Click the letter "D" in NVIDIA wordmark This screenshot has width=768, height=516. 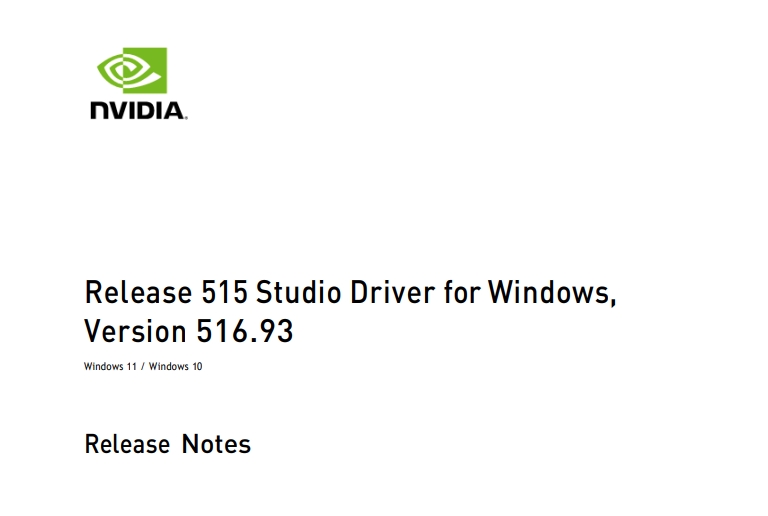point(148,111)
